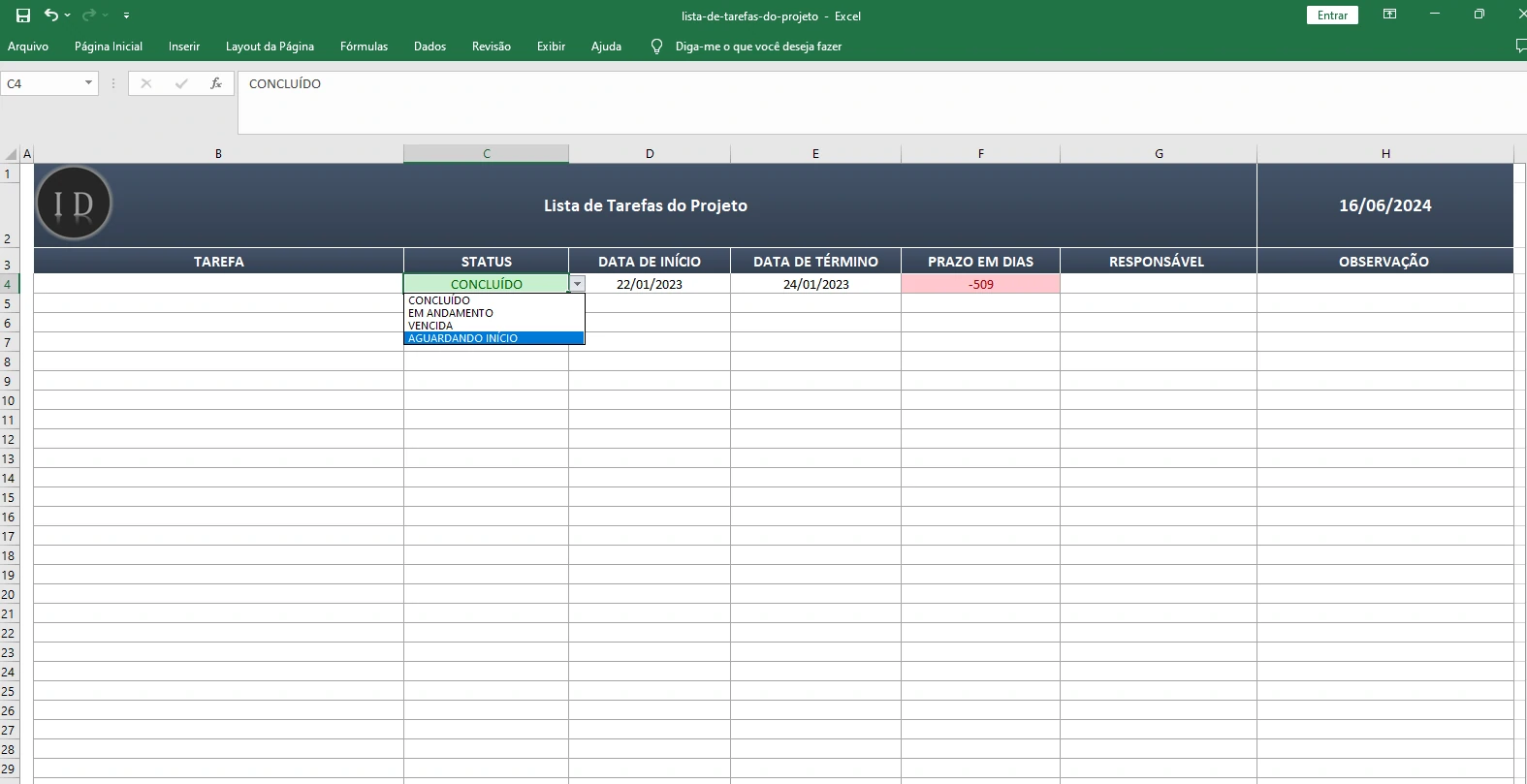
Task: Select the pink cell showing -509
Action: (980, 284)
